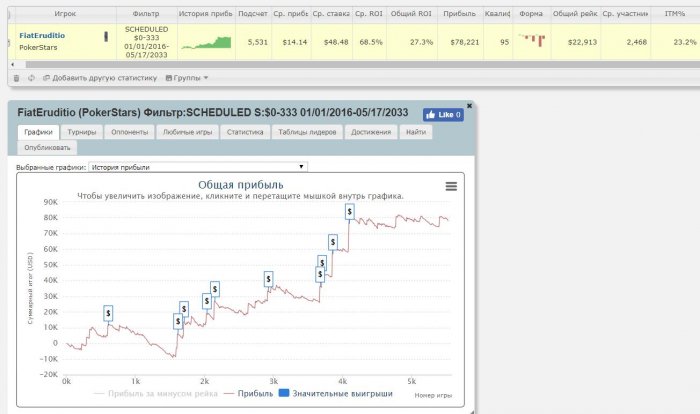Click the refresh icon under the table
This screenshot has height=414, width=700.
coord(31,78)
